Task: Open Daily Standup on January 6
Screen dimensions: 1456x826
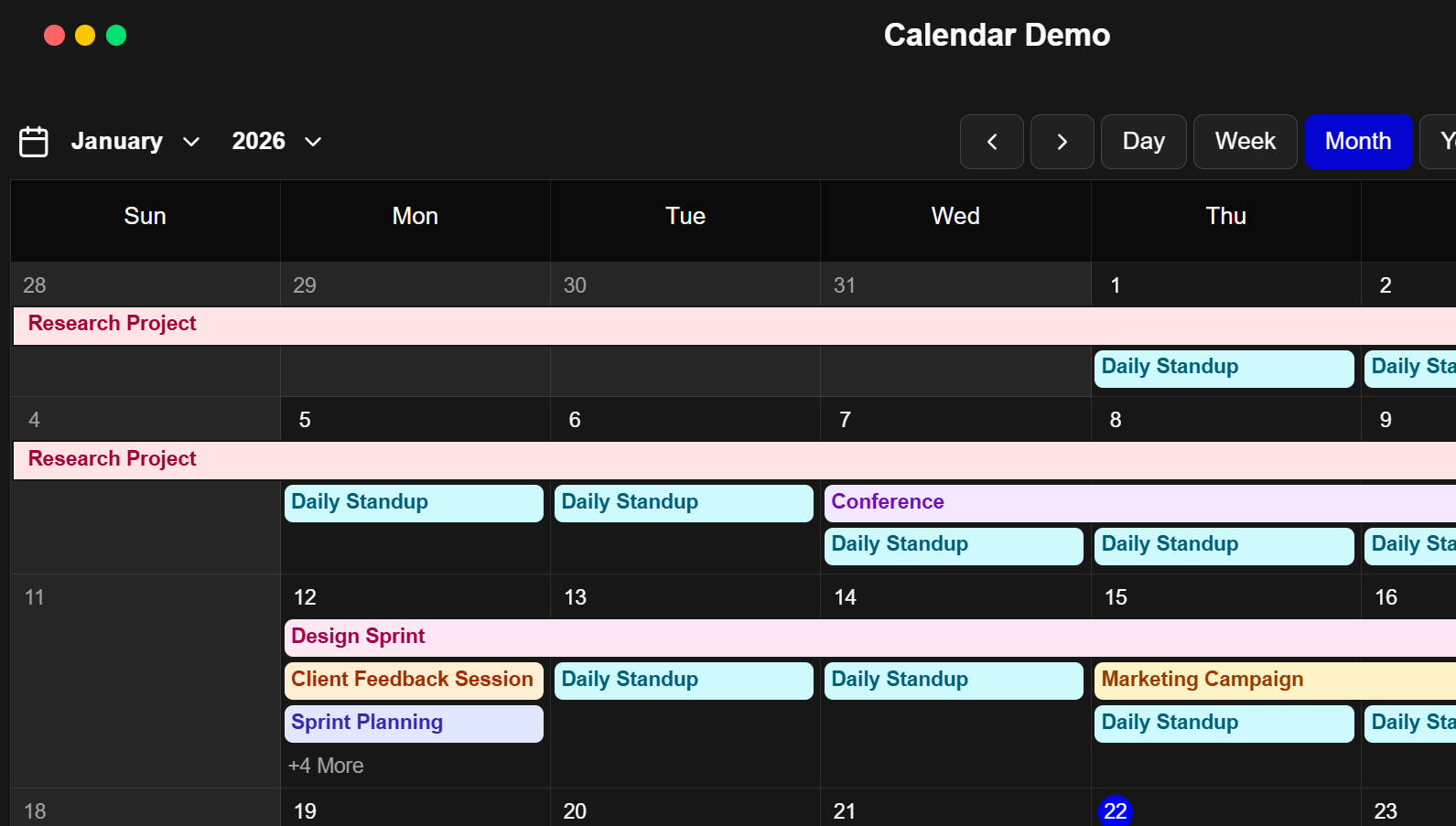Action: click(x=684, y=503)
